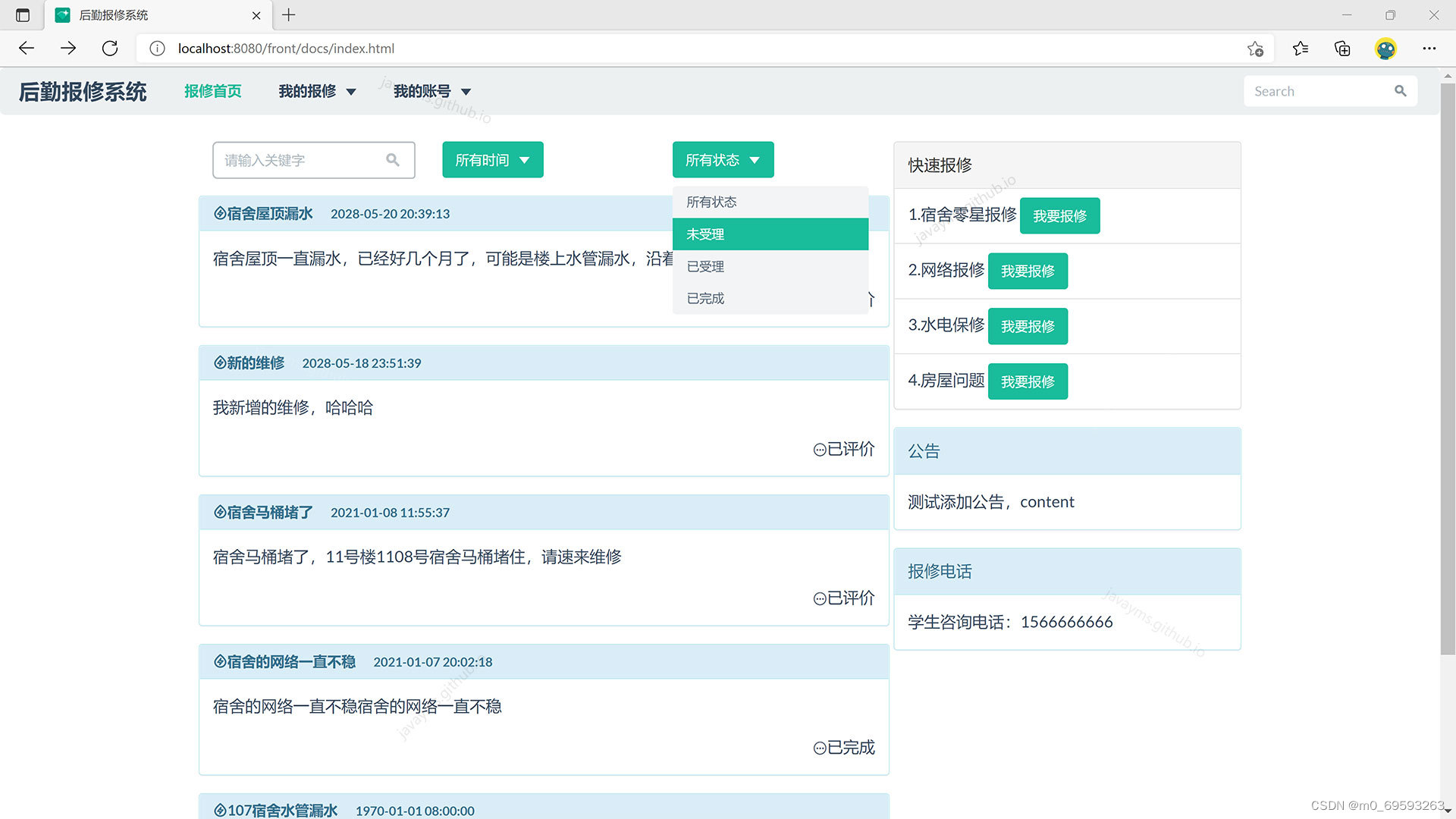
Task: Click 我要报修 button for 宿舍零星报修
Action: coord(1060,215)
